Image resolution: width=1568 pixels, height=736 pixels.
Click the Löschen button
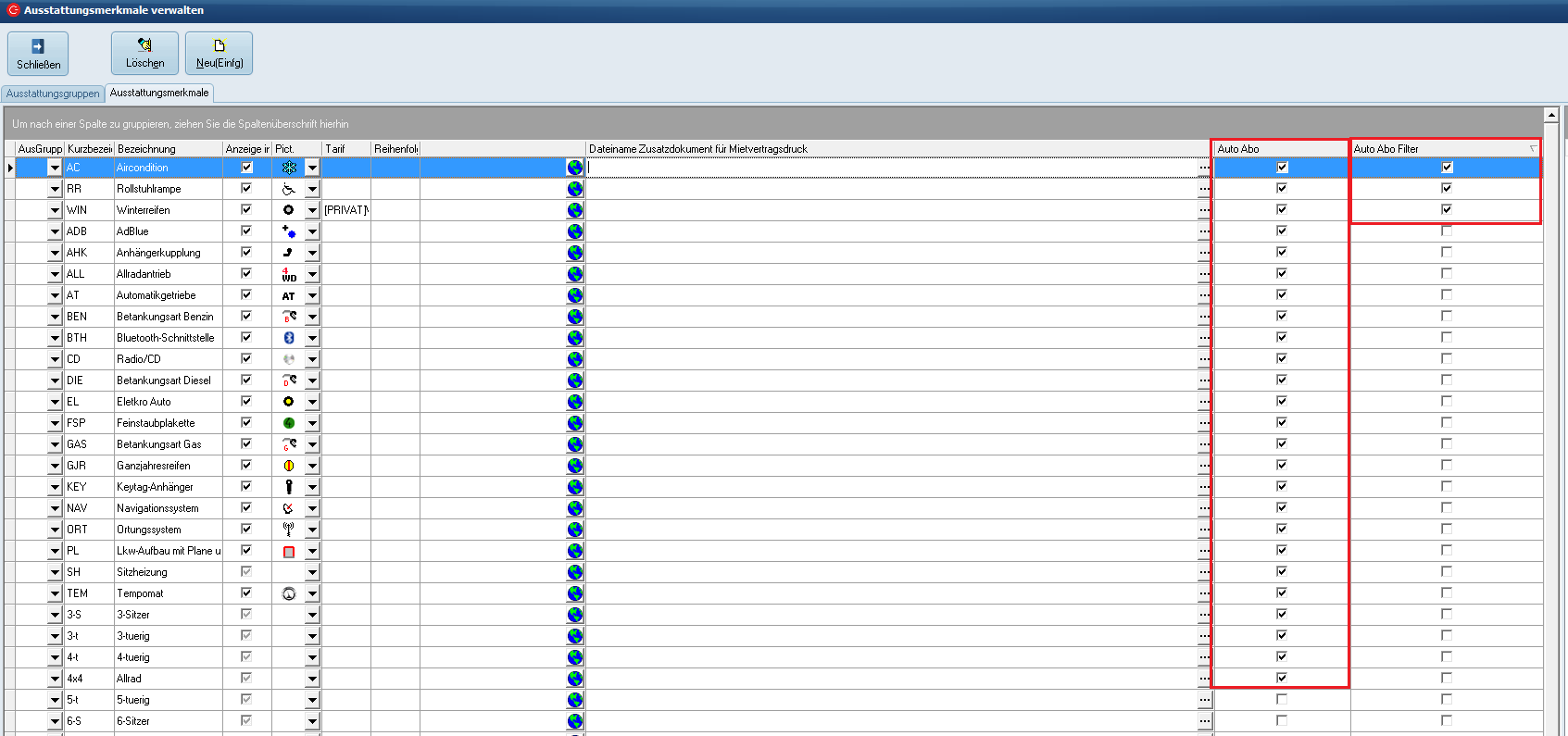(x=144, y=54)
